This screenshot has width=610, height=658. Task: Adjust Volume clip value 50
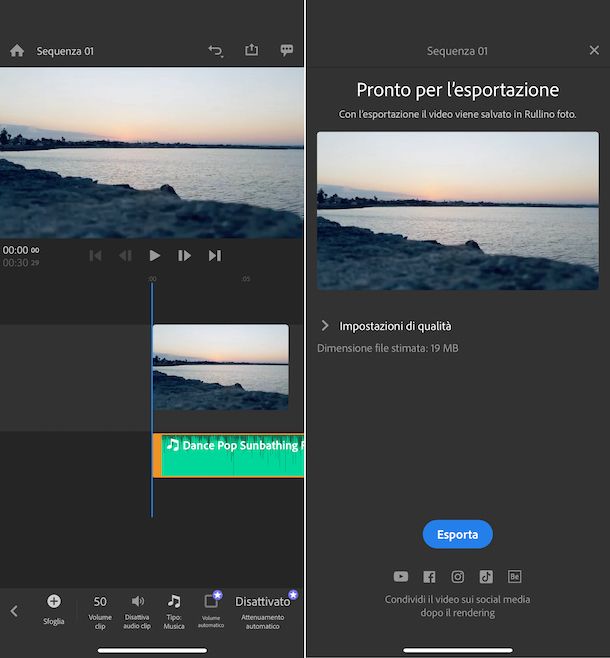click(100, 613)
